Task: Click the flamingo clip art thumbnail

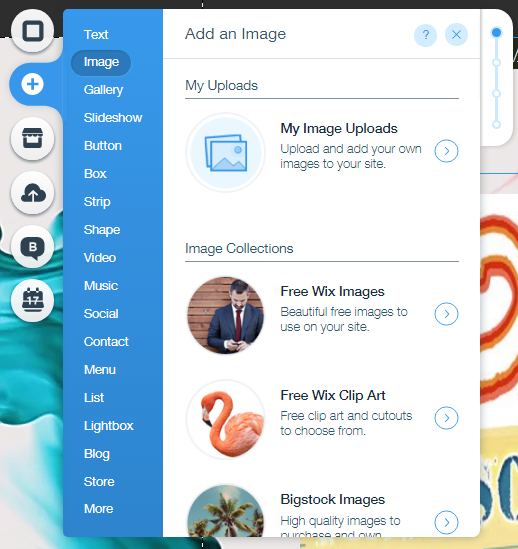Action: click(226, 419)
